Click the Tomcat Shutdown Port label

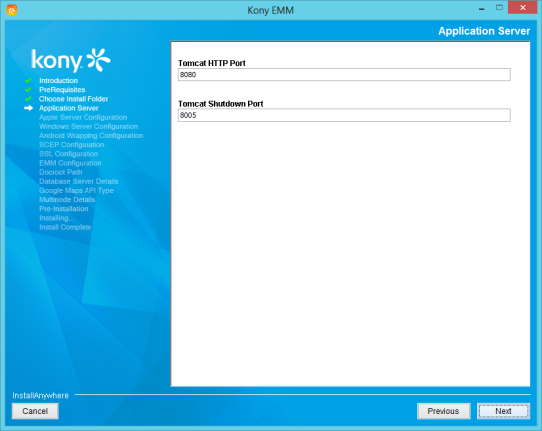coord(221,104)
